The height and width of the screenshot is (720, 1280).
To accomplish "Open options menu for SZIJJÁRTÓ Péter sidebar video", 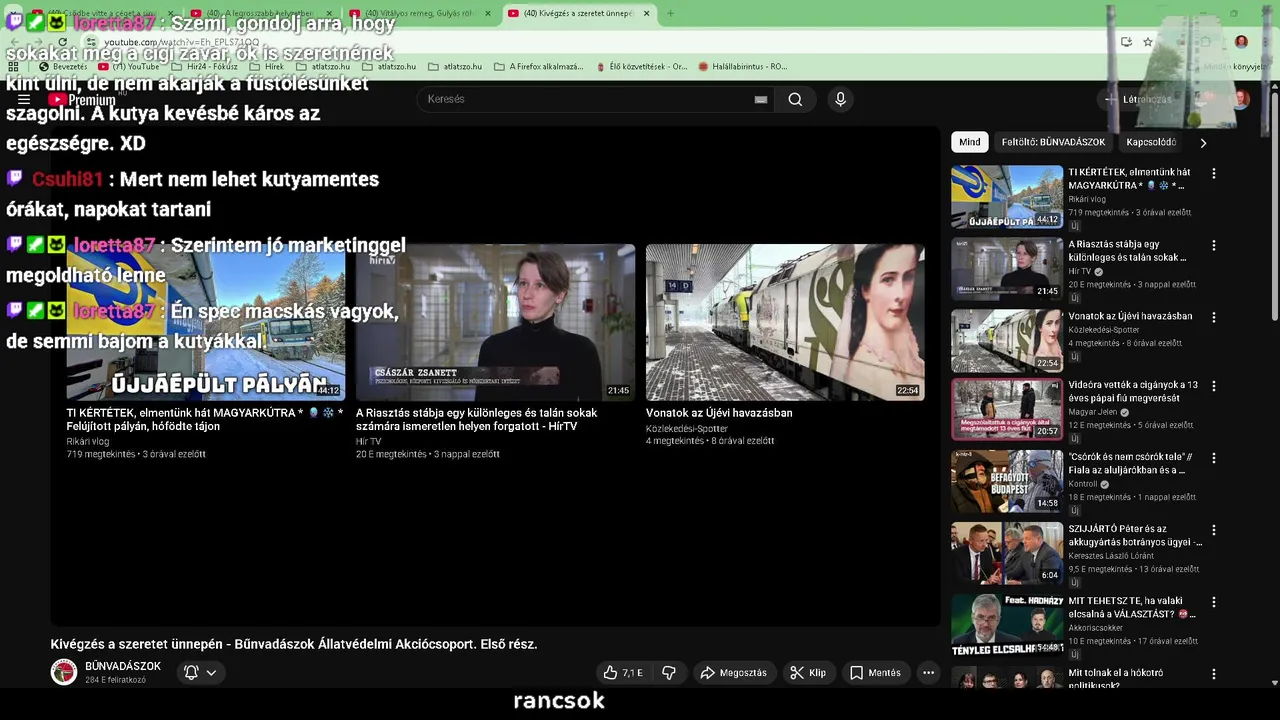I will (x=1214, y=530).
